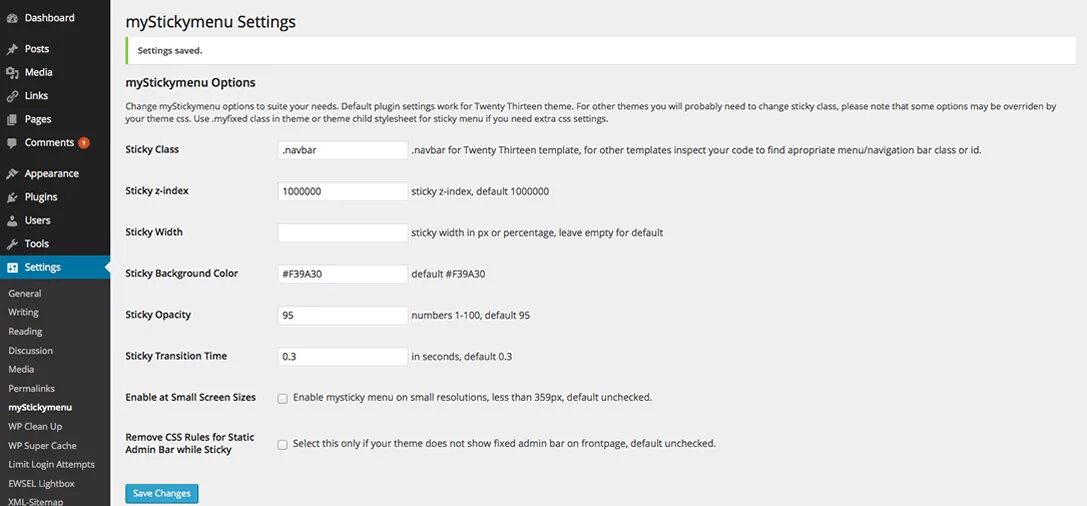Click the Links chain icon

point(12,96)
